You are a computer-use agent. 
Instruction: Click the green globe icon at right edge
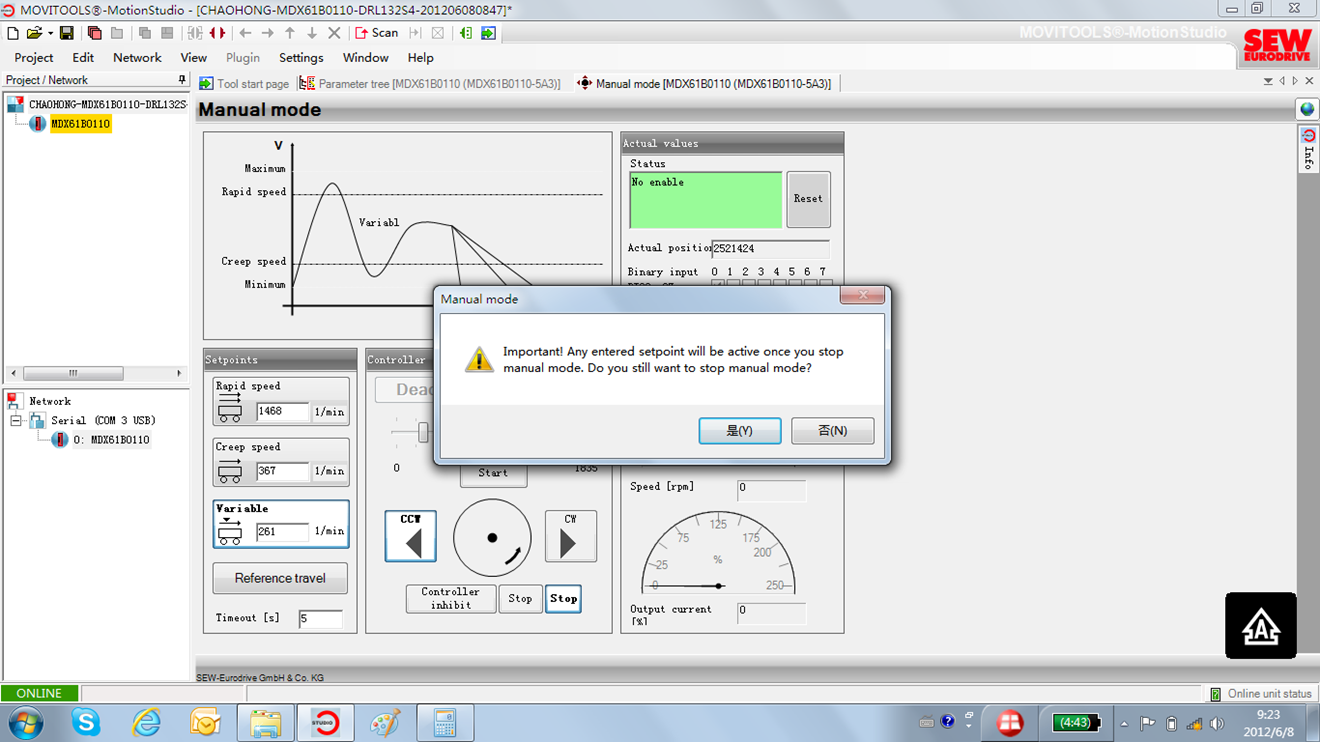click(1307, 109)
